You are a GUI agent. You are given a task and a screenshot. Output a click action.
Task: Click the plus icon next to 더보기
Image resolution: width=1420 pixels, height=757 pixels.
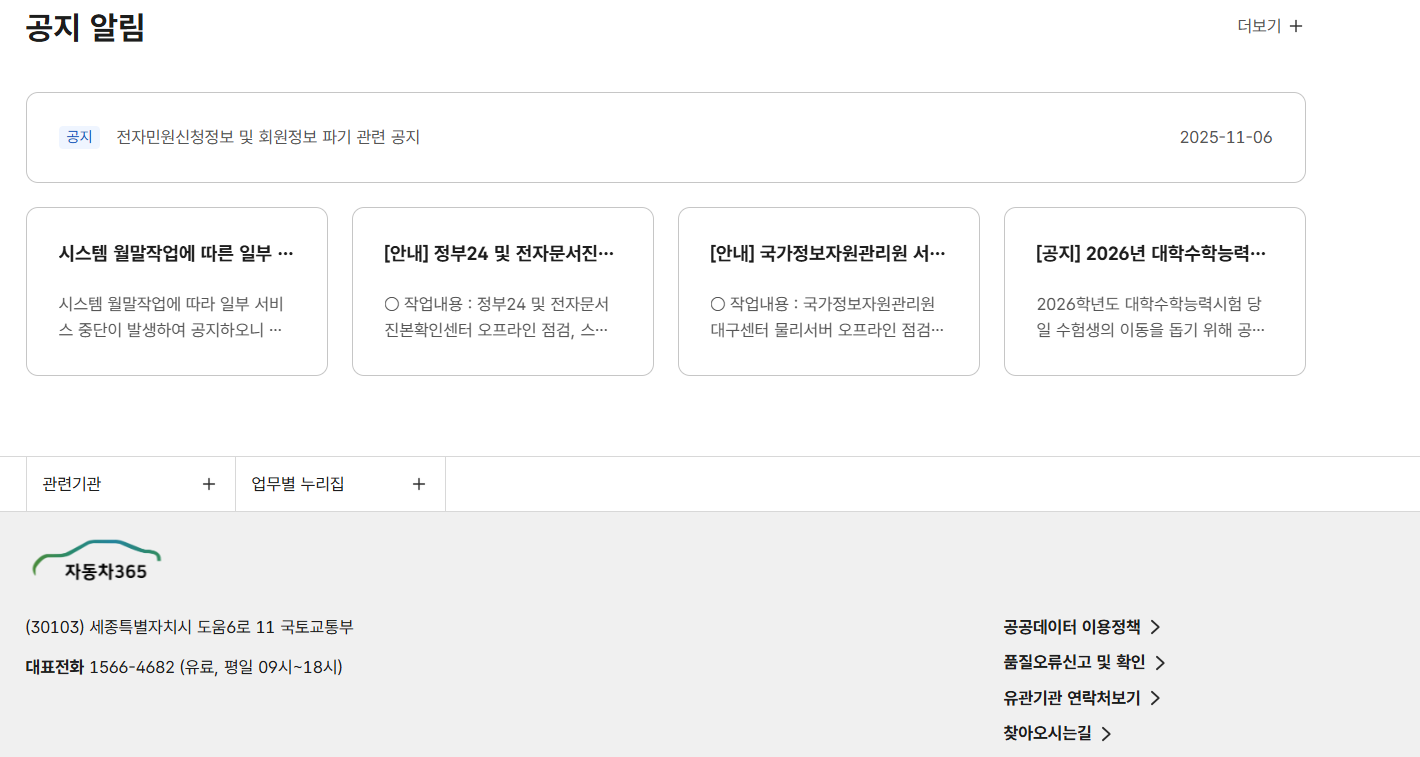[x=1296, y=25]
